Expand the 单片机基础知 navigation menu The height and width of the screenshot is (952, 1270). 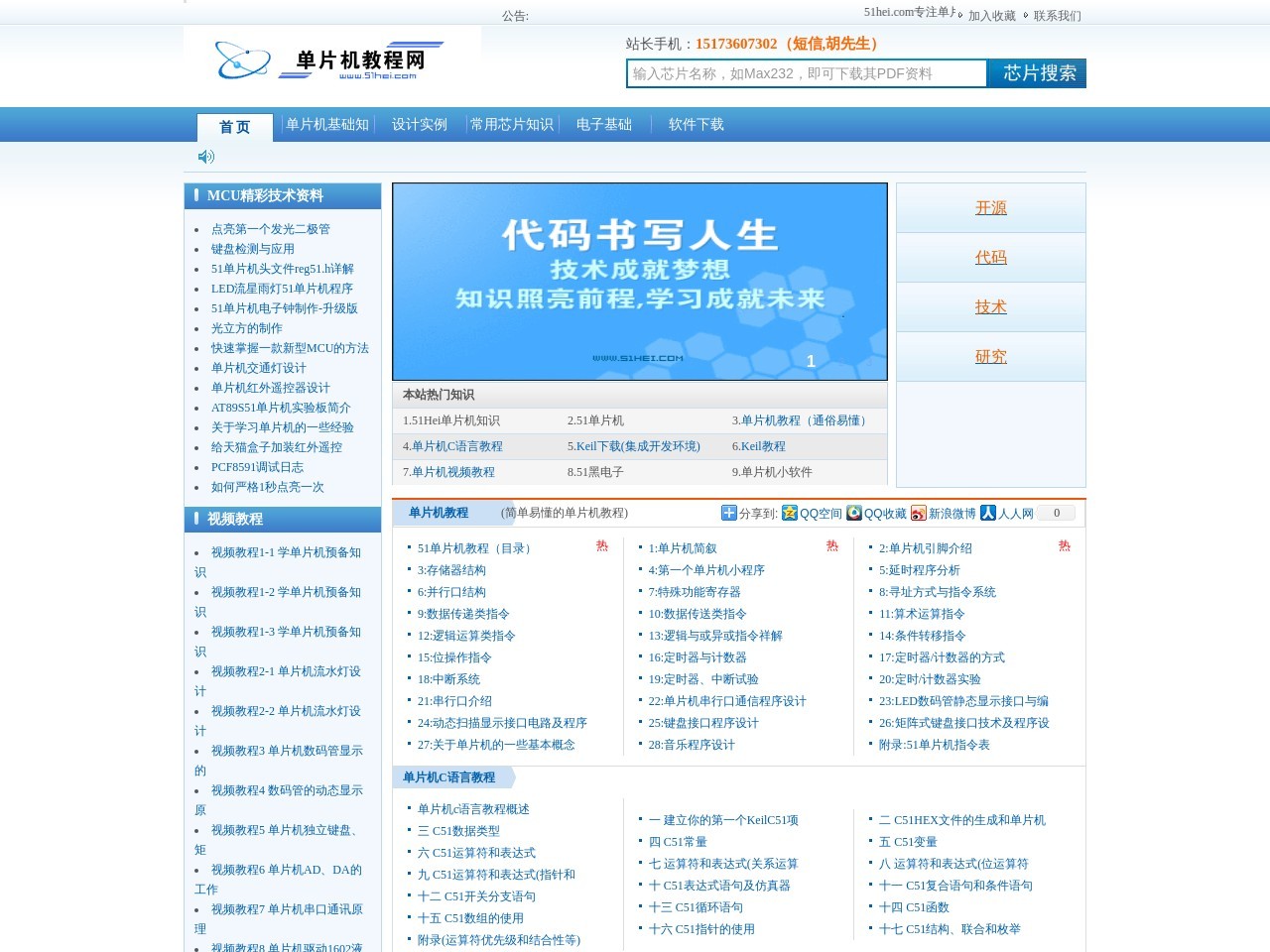click(325, 124)
